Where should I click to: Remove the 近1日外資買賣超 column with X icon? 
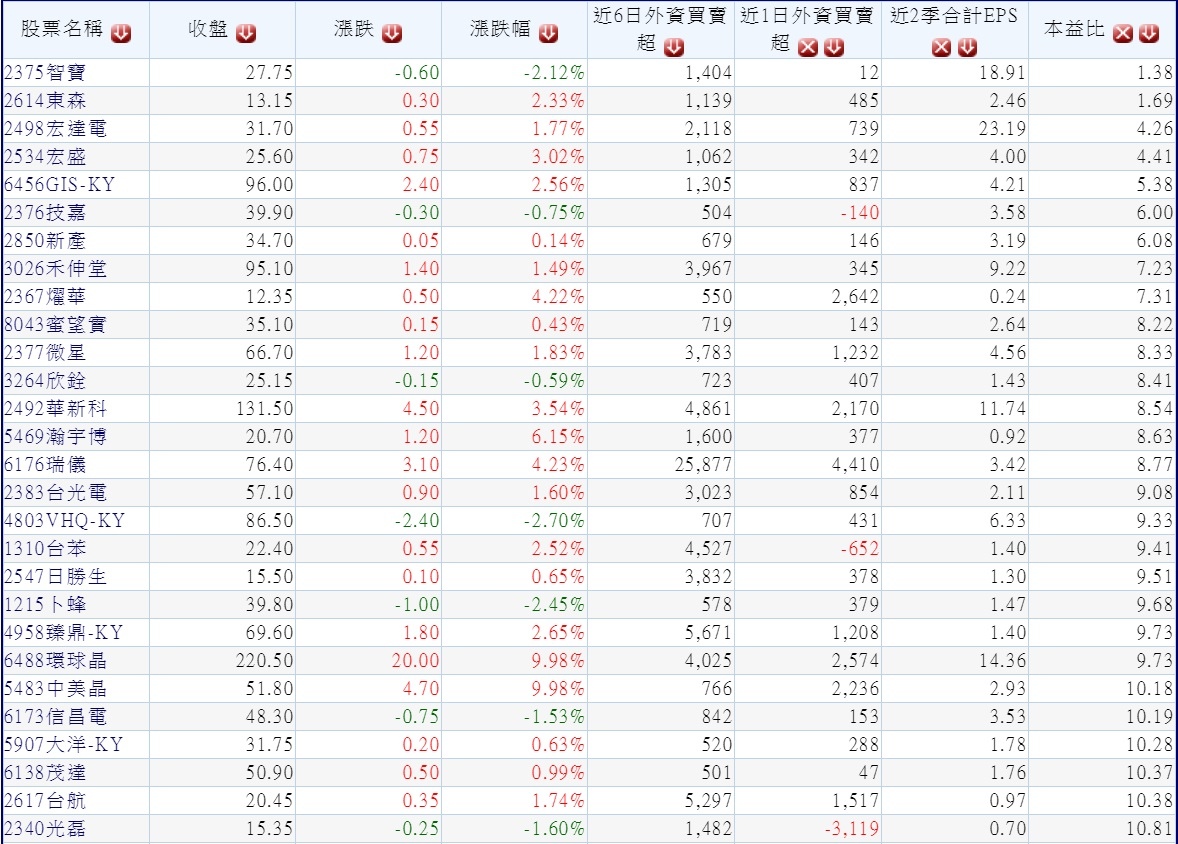(x=808, y=47)
